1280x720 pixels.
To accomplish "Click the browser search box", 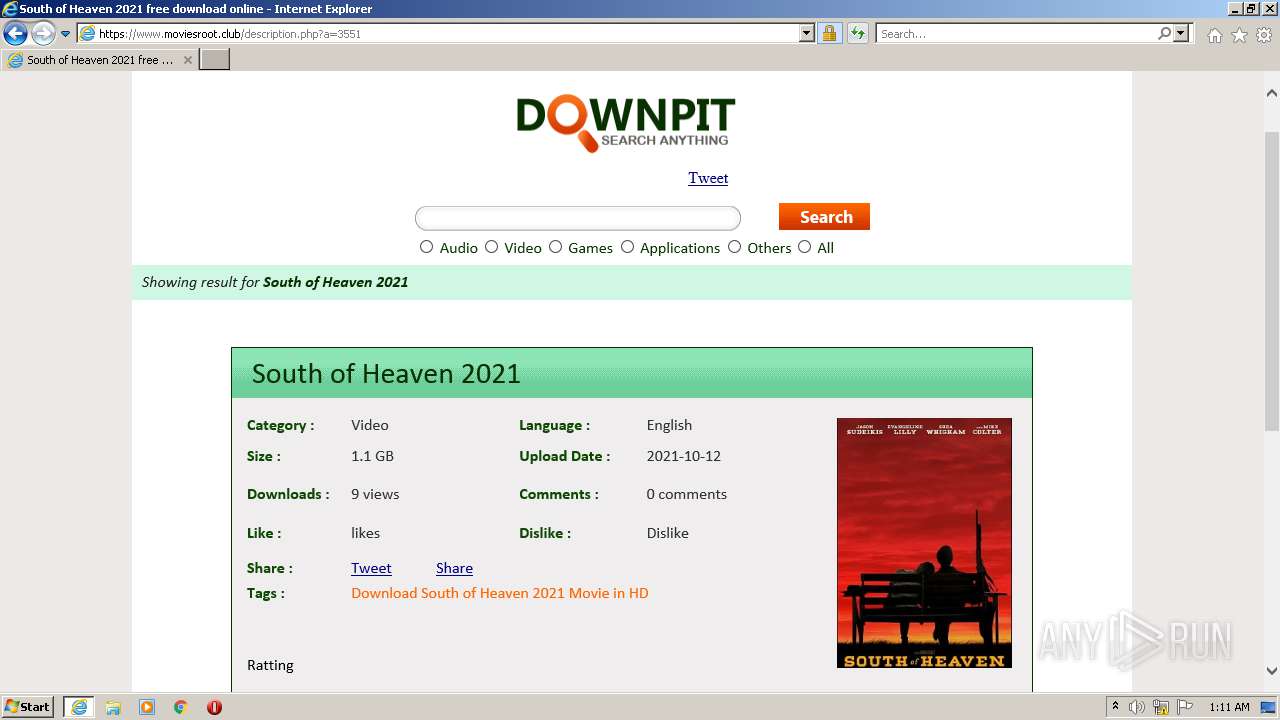I will (x=1015, y=34).
